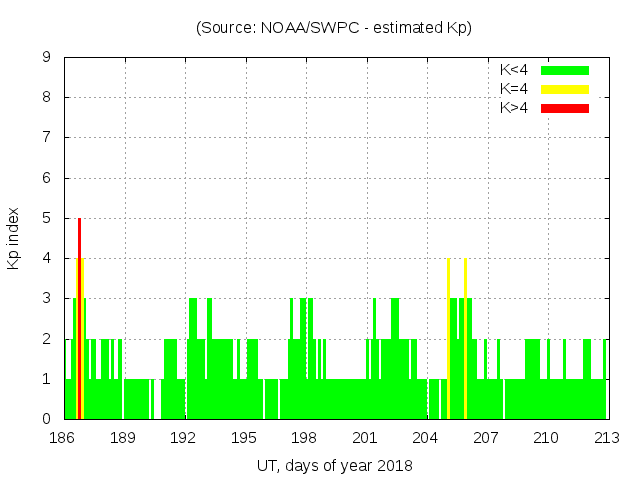Click the 'UT, days of year 2018' axis label
This screenshot has height=480, width=640.
pos(334,465)
